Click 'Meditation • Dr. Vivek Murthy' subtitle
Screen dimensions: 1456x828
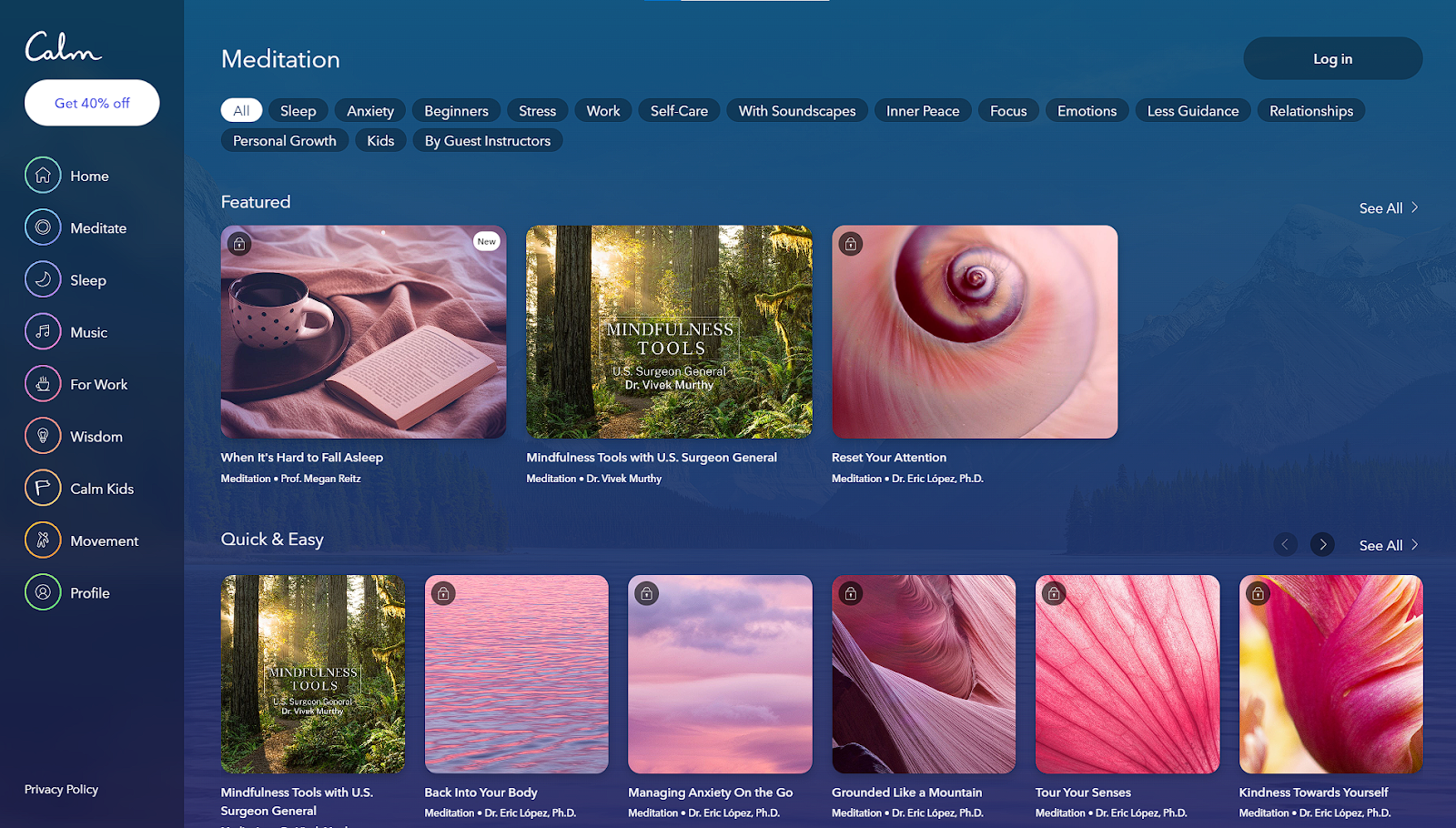click(x=593, y=479)
